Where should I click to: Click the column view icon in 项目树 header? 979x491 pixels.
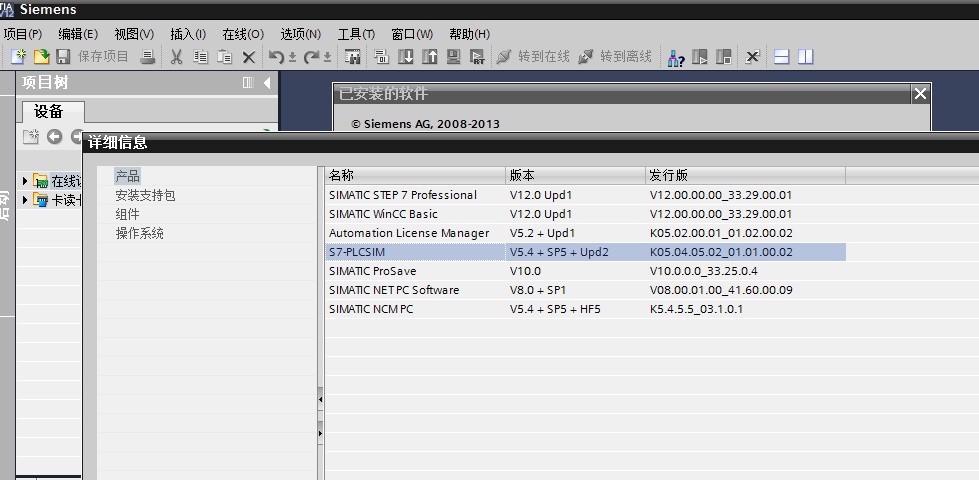[x=248, y=82]
